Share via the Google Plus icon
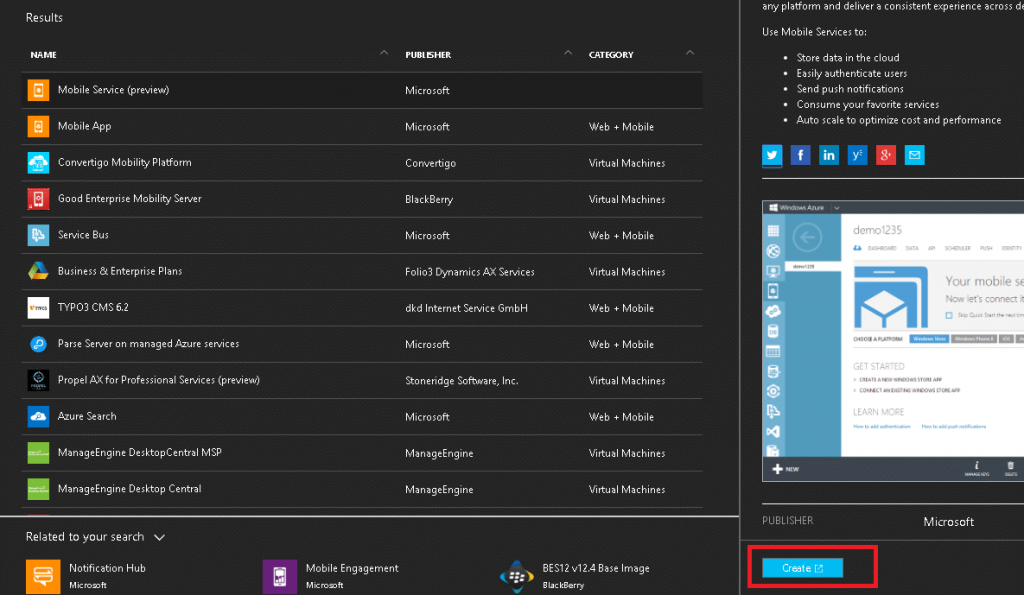The image size is (1024, 595). [x=886, y=155]
